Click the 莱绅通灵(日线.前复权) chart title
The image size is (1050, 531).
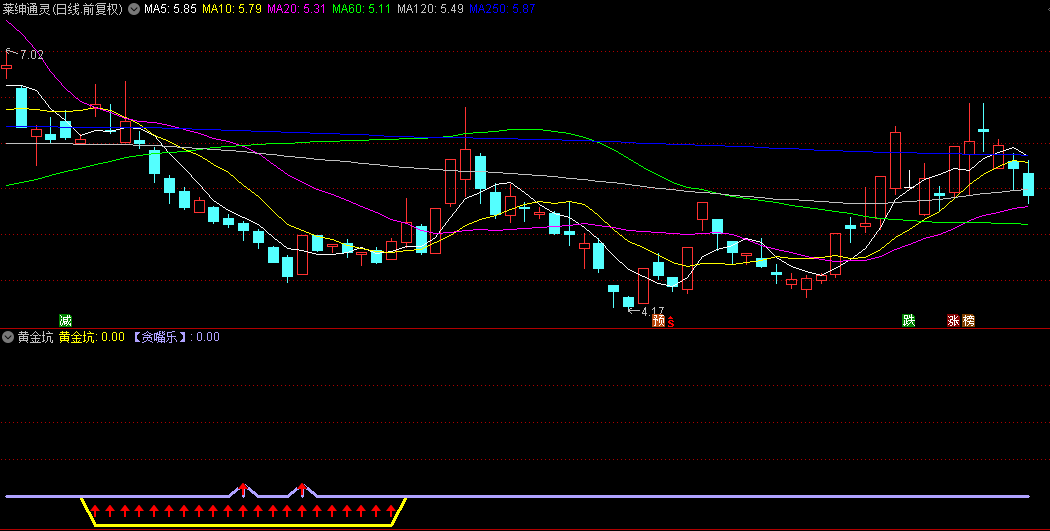point(63,9)
